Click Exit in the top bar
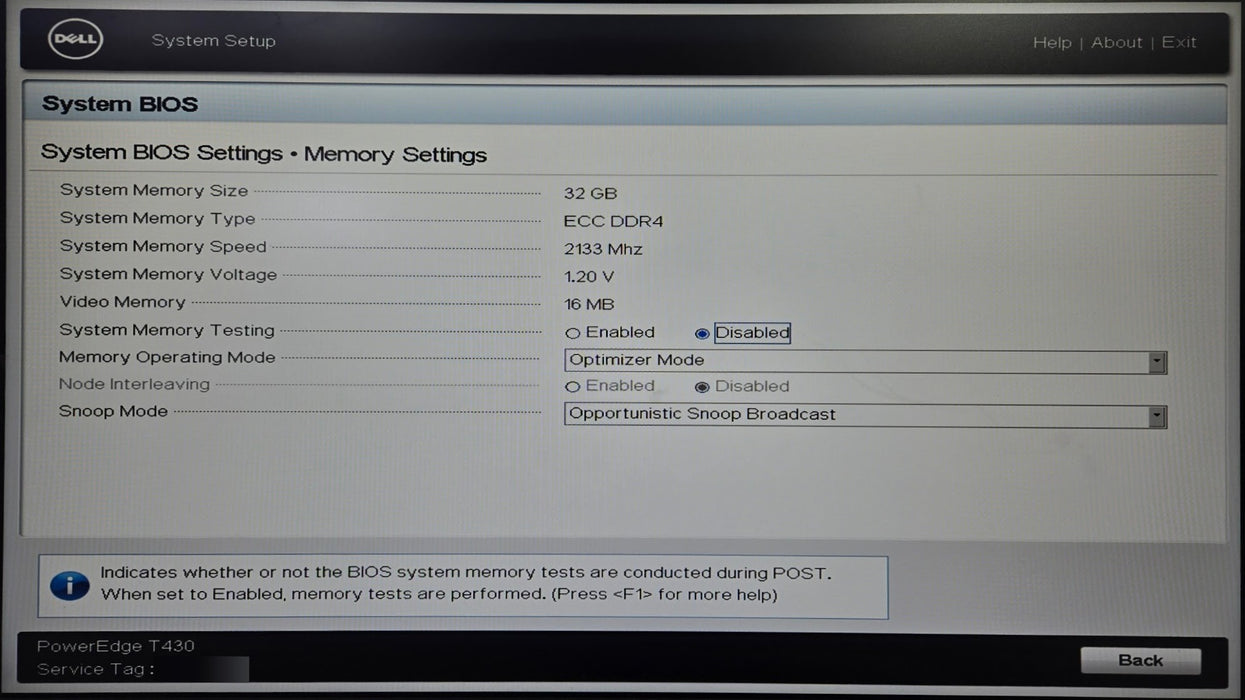 (1179, 42)
